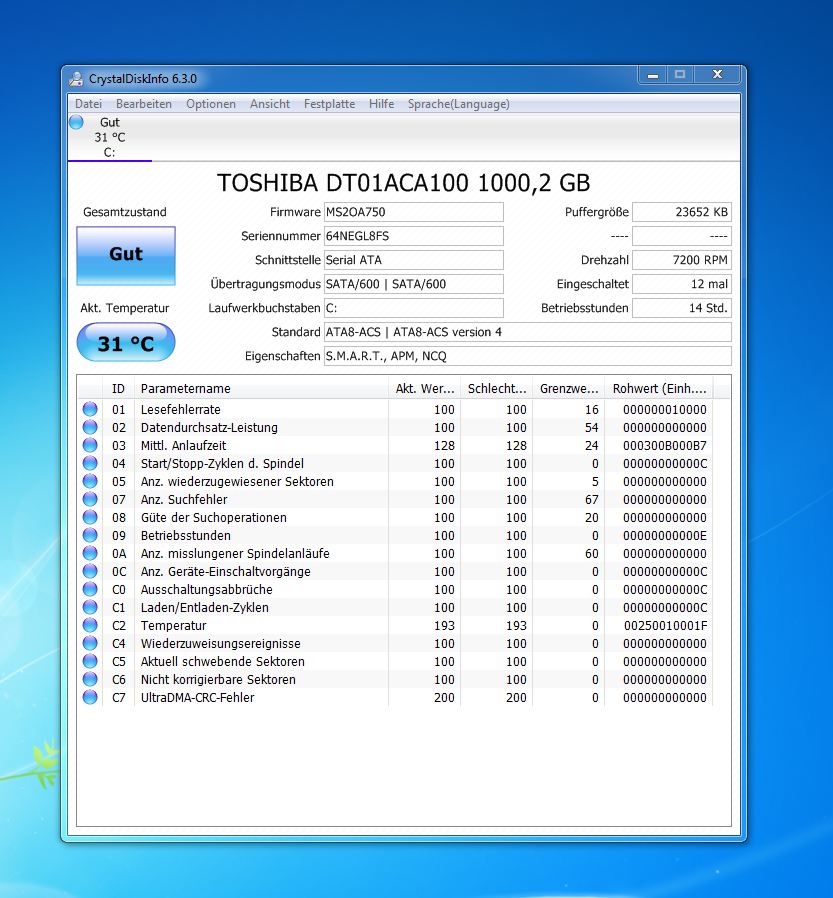Click status orb for Mittl. Anlaufzeit row
The width and height of the screenshot is (833, 898).
[90, 445]
